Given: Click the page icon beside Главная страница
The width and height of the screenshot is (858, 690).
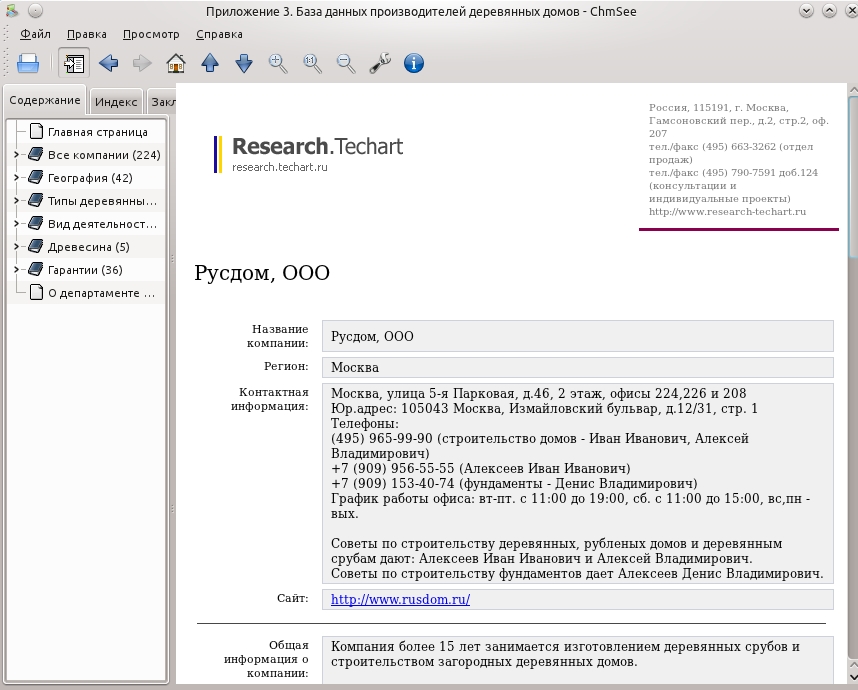Looking at the screenshot, I should 36,131.
